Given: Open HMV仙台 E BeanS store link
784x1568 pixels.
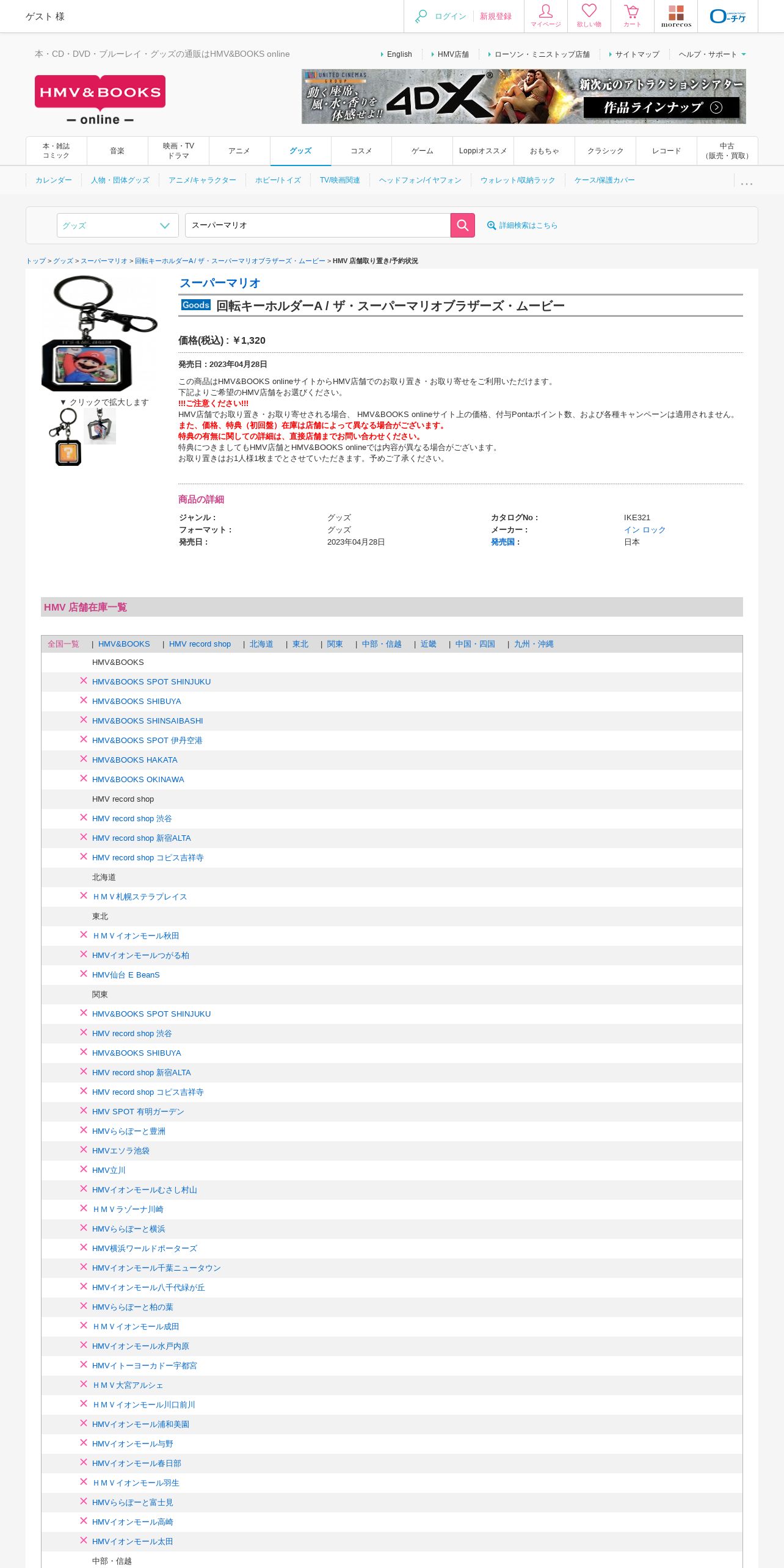Looking at the screenshot, I should point(126,975).
